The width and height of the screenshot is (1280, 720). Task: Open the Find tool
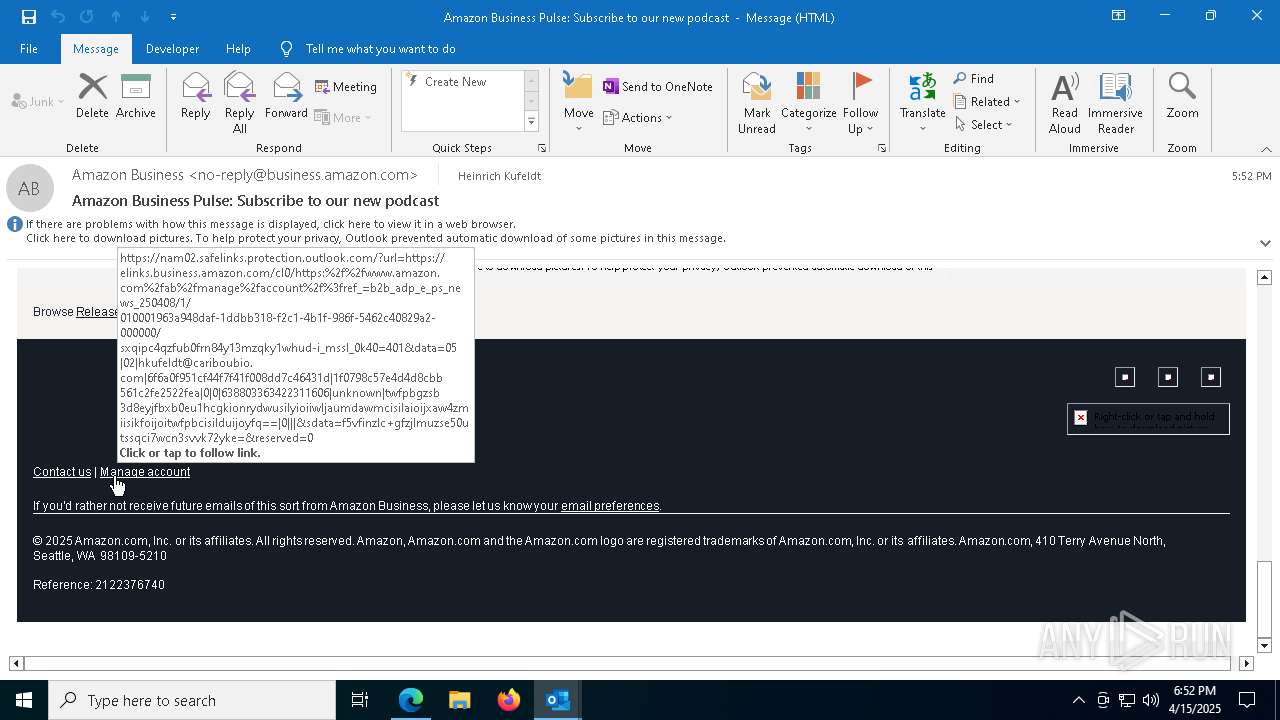pos(974,79)
